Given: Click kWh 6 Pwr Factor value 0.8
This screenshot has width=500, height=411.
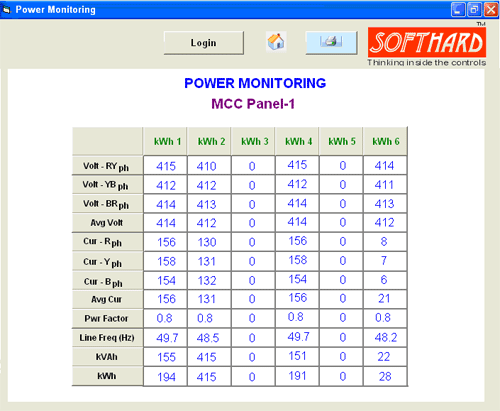Looking at the screenshot, I should click(x=385, y=318).
